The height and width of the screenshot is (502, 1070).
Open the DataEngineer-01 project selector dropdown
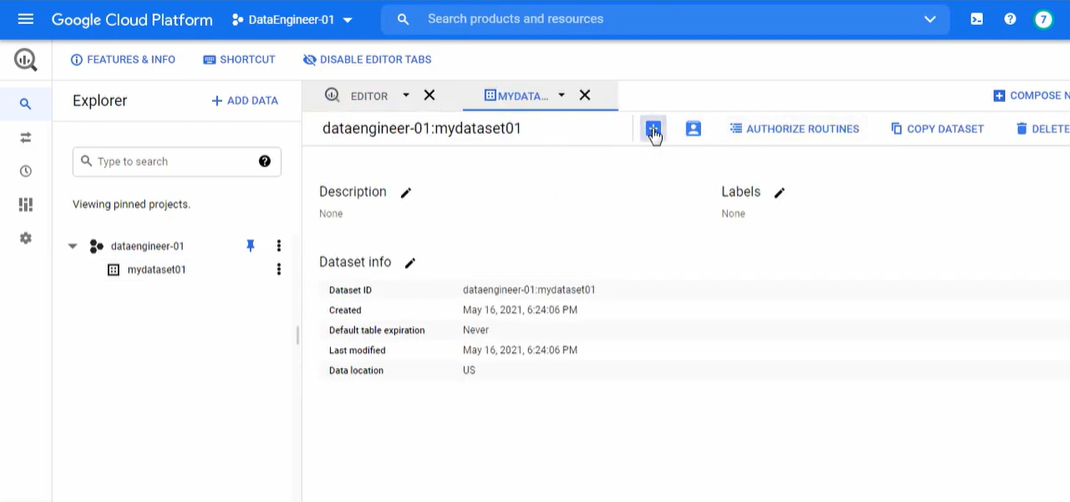point(292,20)
